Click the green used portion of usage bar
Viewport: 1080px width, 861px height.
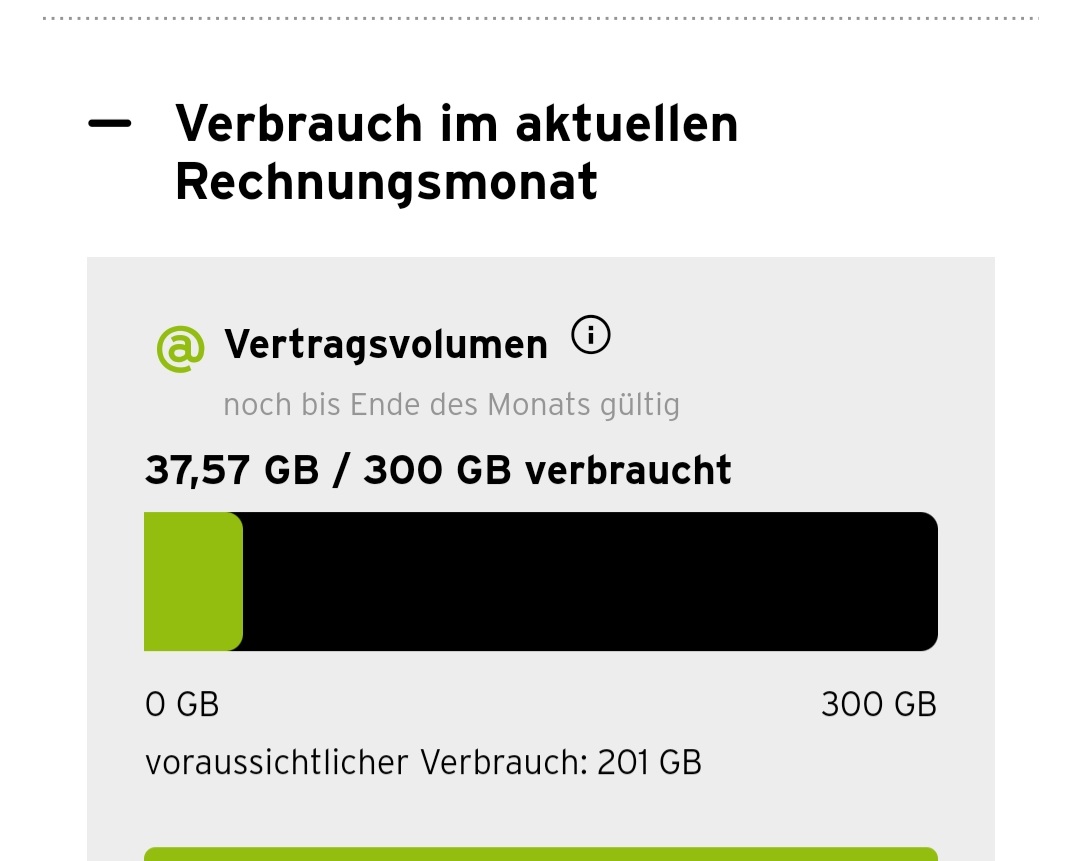pos(192,581)
